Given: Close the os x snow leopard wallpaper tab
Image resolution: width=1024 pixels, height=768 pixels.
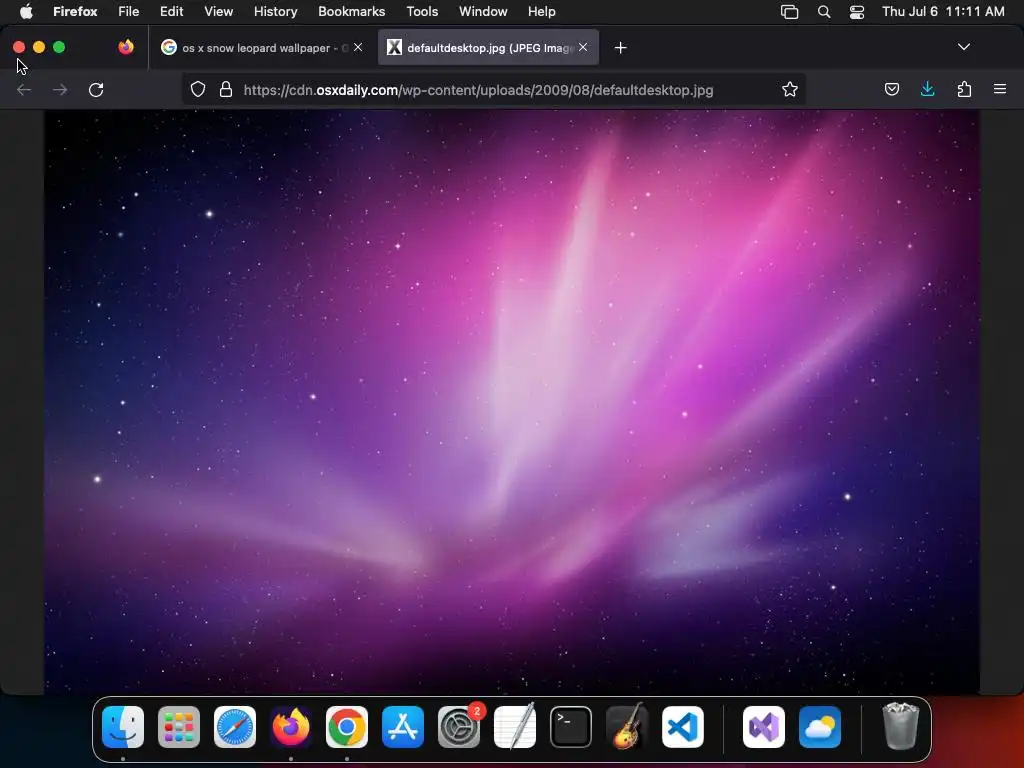Looking at the screenshot, I should click(x=358, y=47).
